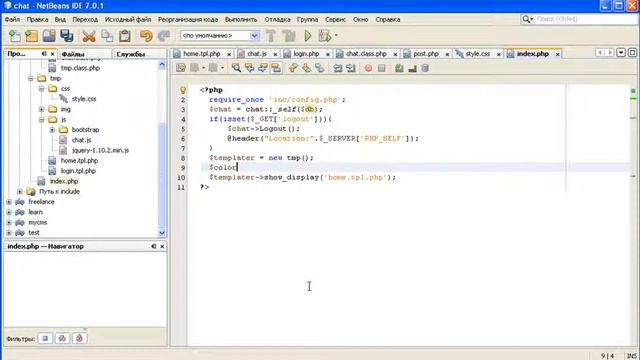Click the lightbulb hint on line 1
The width and height of the screenshot is (640, 360).
(183, 90)
